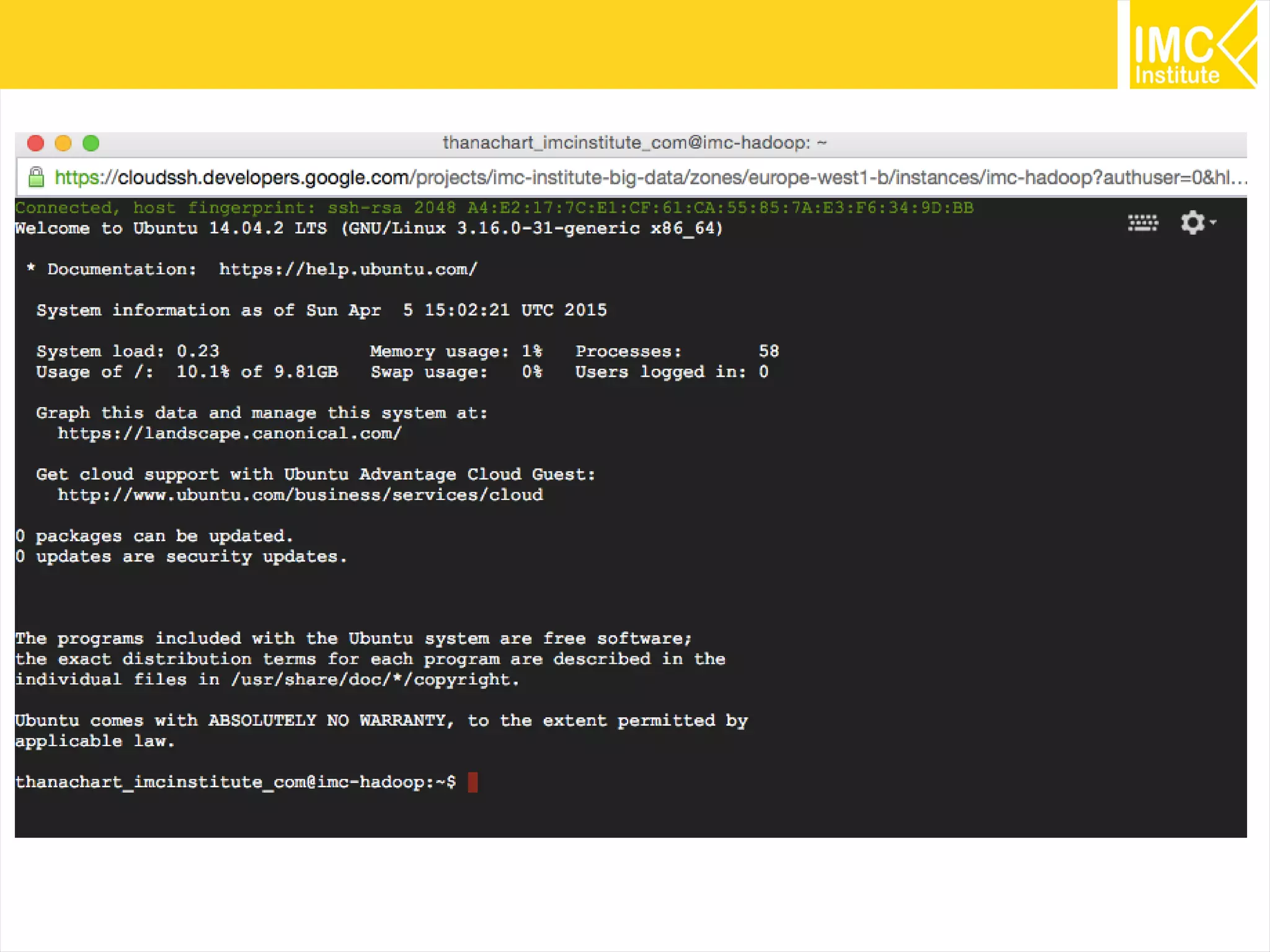The width and height of the screenshot is (1270, 952).
Task: Click the shell prompt line ending with ~$
Action: point(236,782)
